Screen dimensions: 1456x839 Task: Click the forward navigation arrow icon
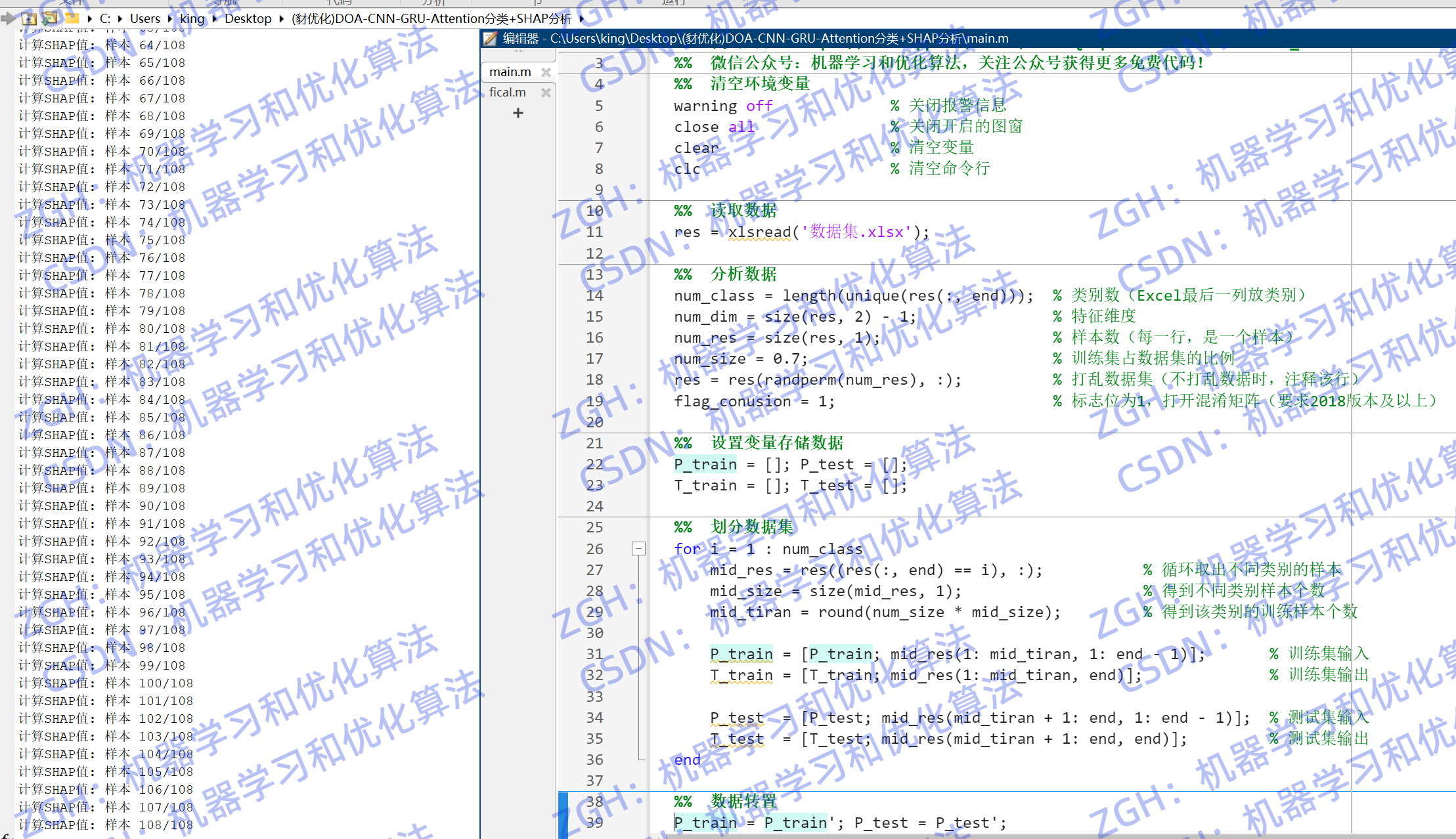tap(8, 18)
